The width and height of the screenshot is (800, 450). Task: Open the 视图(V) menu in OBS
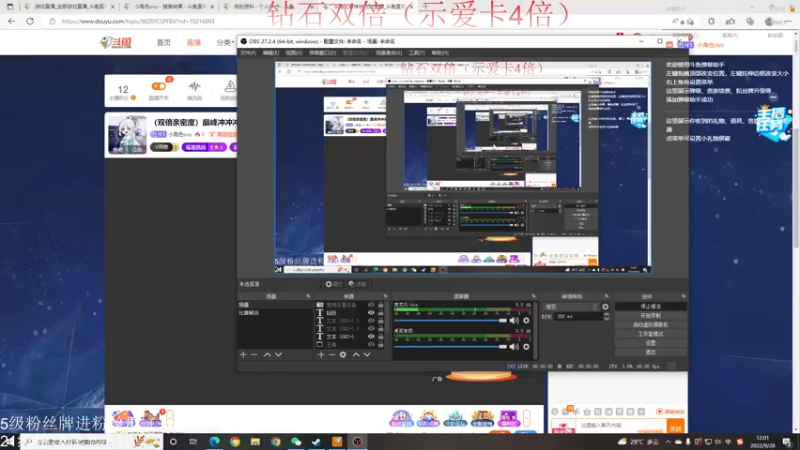294,53
